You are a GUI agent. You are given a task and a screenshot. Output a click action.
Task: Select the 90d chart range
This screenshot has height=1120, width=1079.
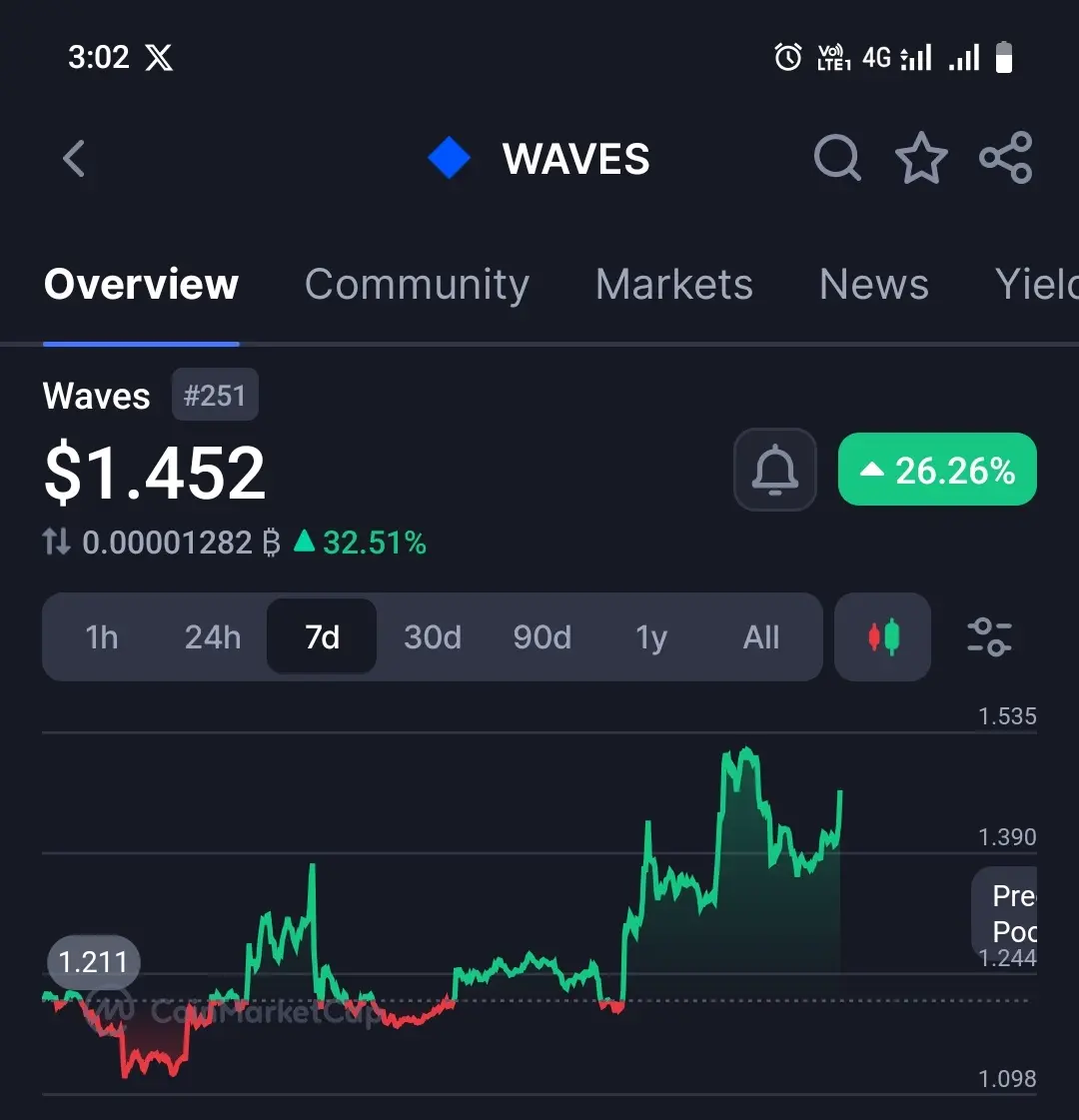pos(542,637)
